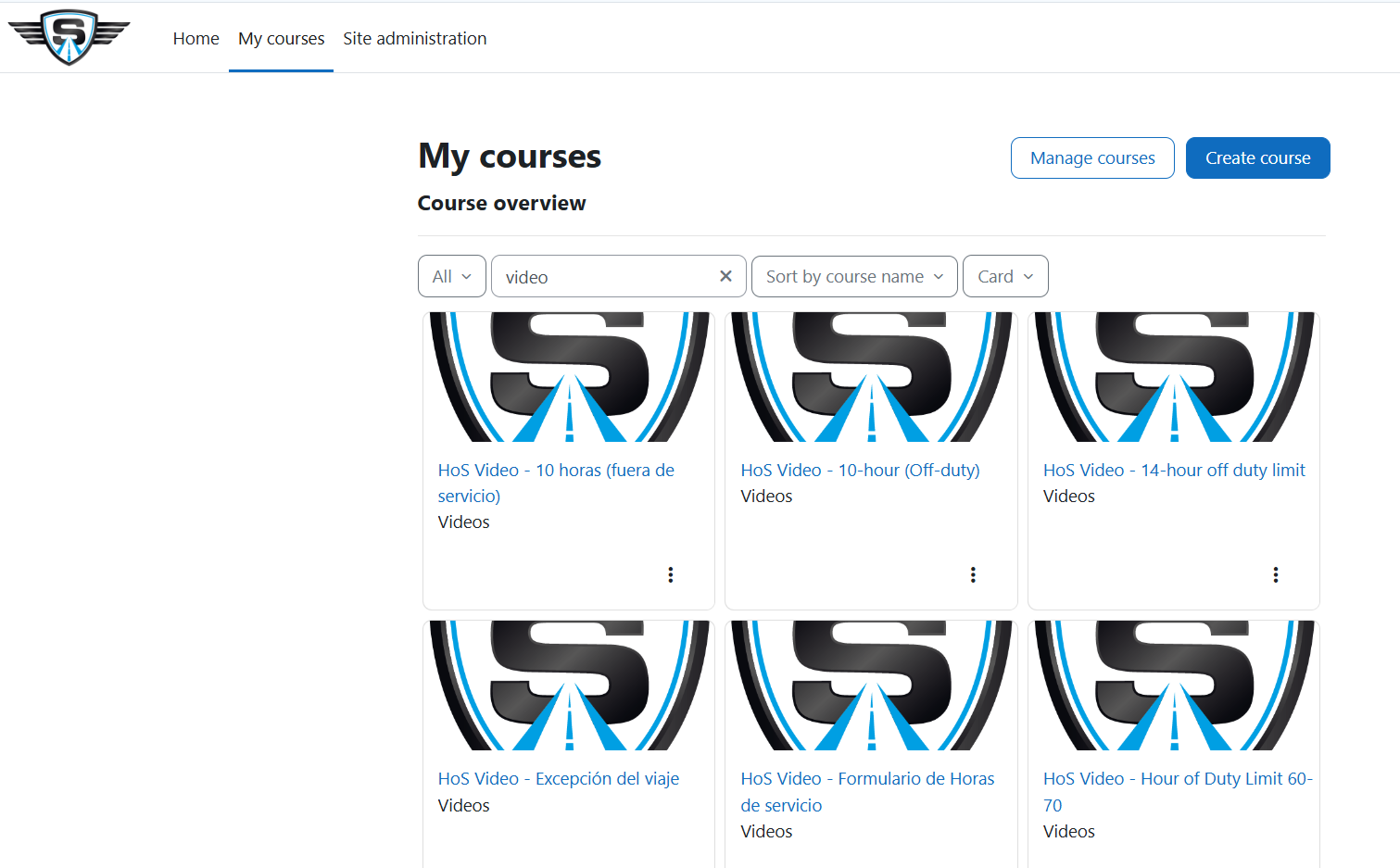The width and height of the screenshot is (1400, 868).
Task: Clear the video search text
Action: click(x=725, y=276)
